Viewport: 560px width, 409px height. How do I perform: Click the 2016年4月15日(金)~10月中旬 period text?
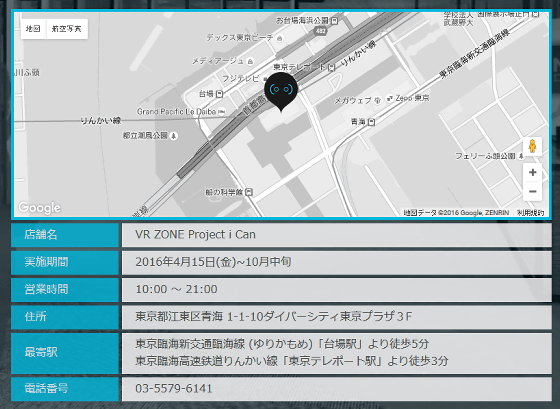213,262
